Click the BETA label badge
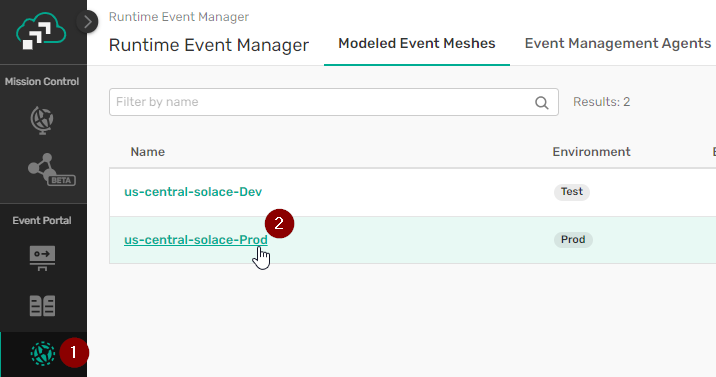 click(61, 180)
